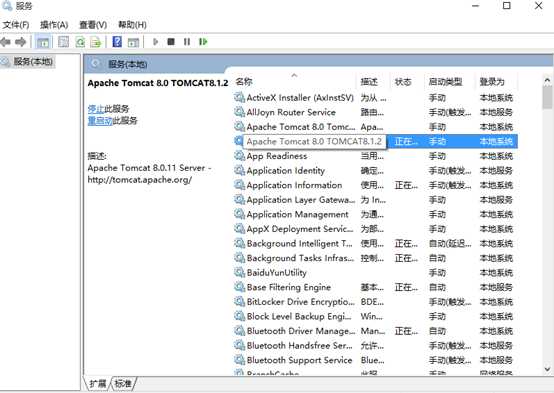Screen dimensions: 554x393
Task: Select Application Information service
Action: tap(376, 185)
